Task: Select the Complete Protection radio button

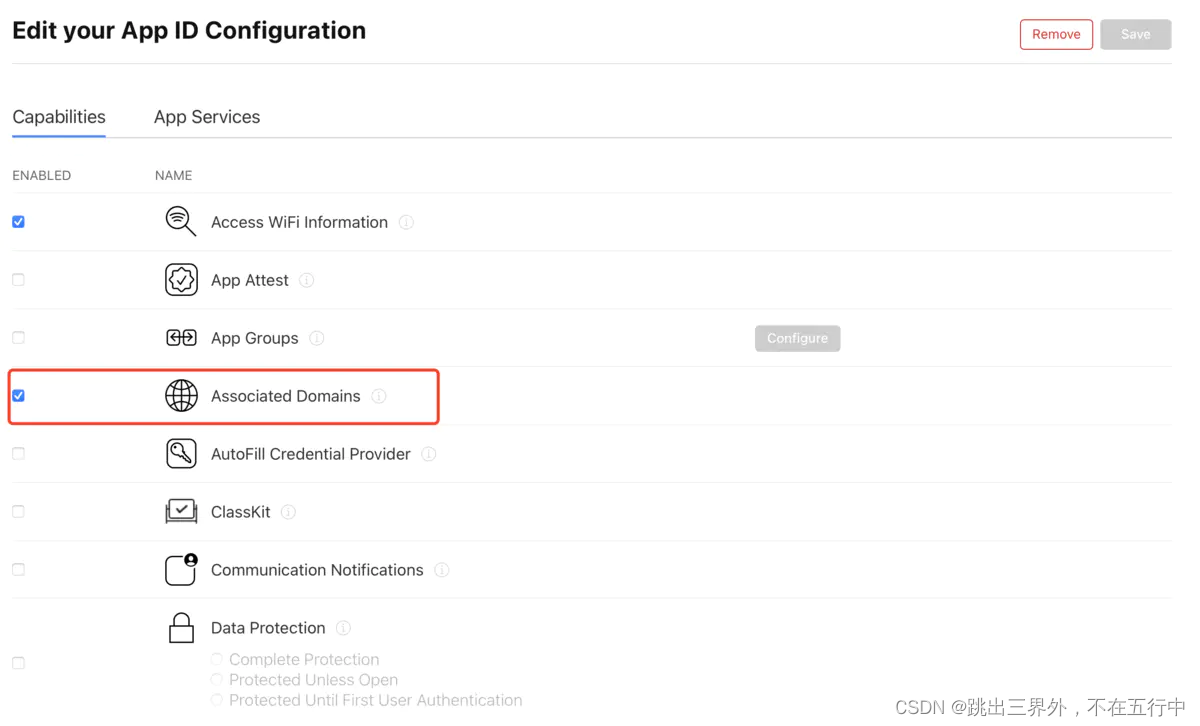Action: 217,659
